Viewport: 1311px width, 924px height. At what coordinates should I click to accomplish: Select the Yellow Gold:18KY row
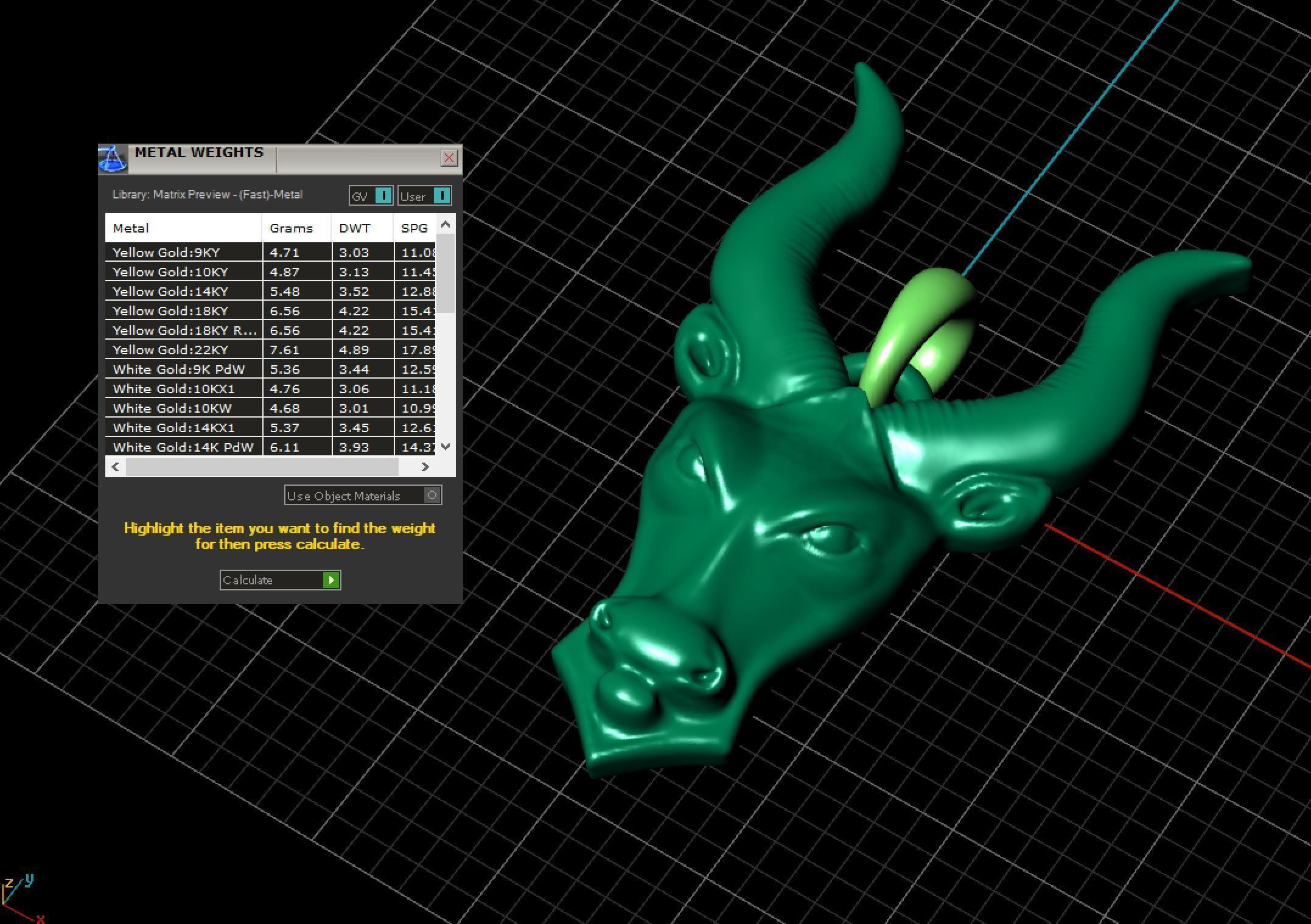tap(271, 311)
